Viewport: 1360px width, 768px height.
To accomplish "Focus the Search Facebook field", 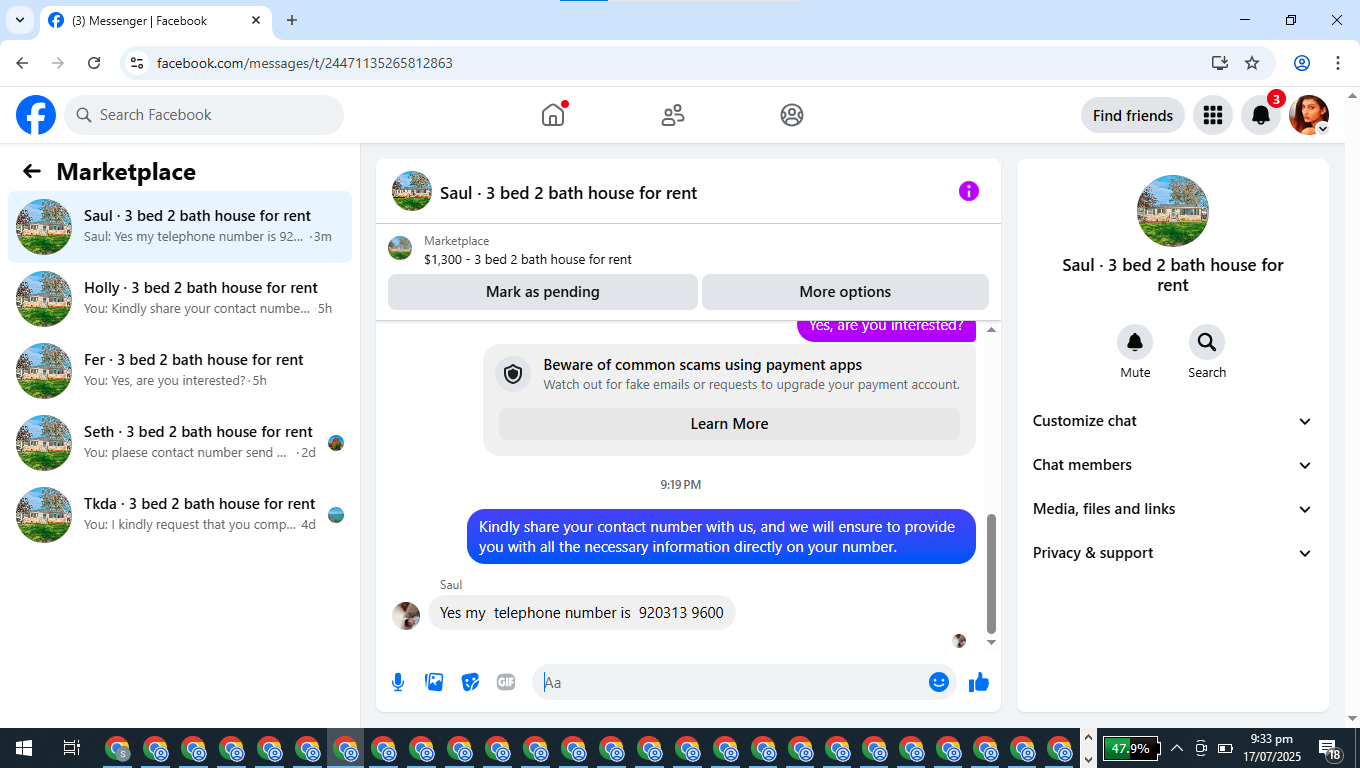I will [x=204, y=115].
